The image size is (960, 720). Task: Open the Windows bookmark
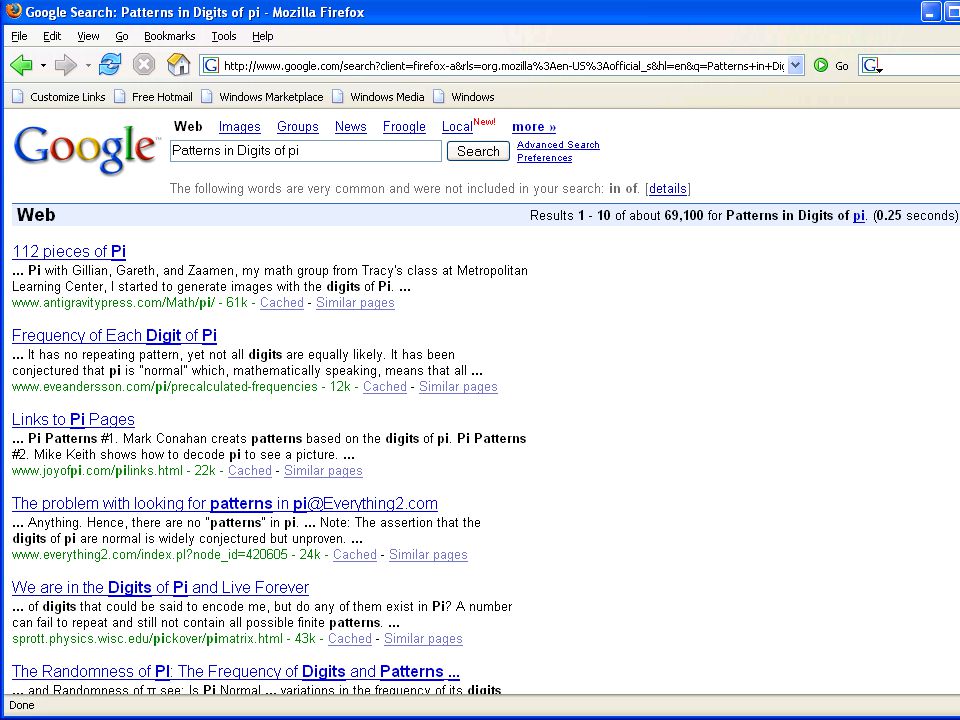click(x=464, y=97)
